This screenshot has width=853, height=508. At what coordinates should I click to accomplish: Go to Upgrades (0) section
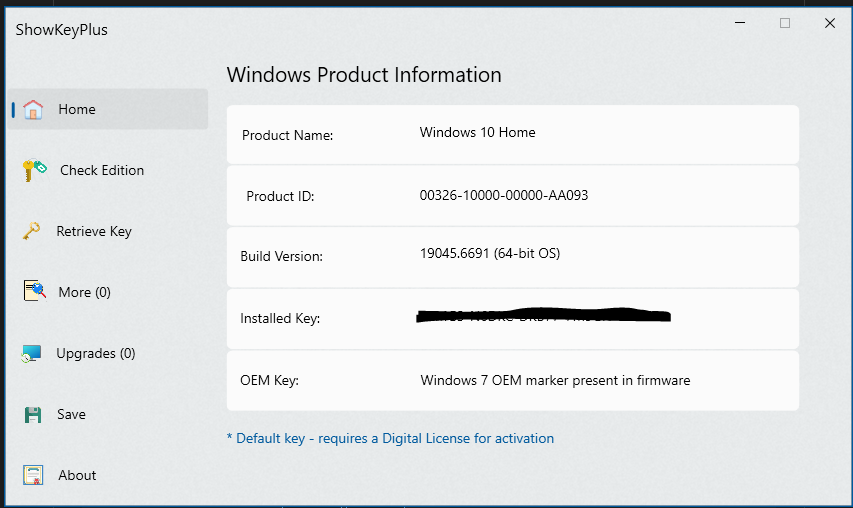[x=96, y=354]
